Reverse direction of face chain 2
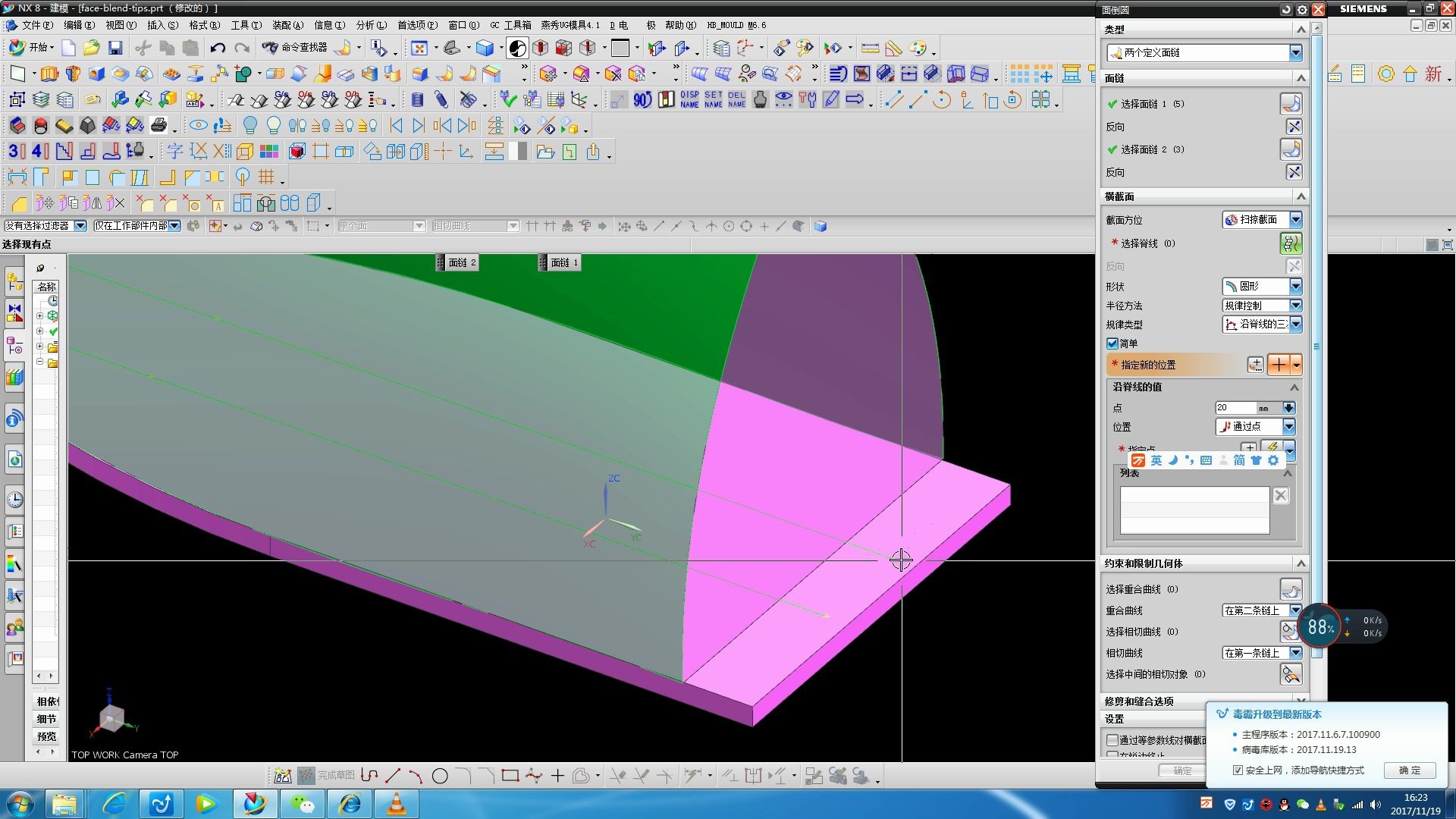Screen dimensions: 1456x819 (x=1294, y=172)
